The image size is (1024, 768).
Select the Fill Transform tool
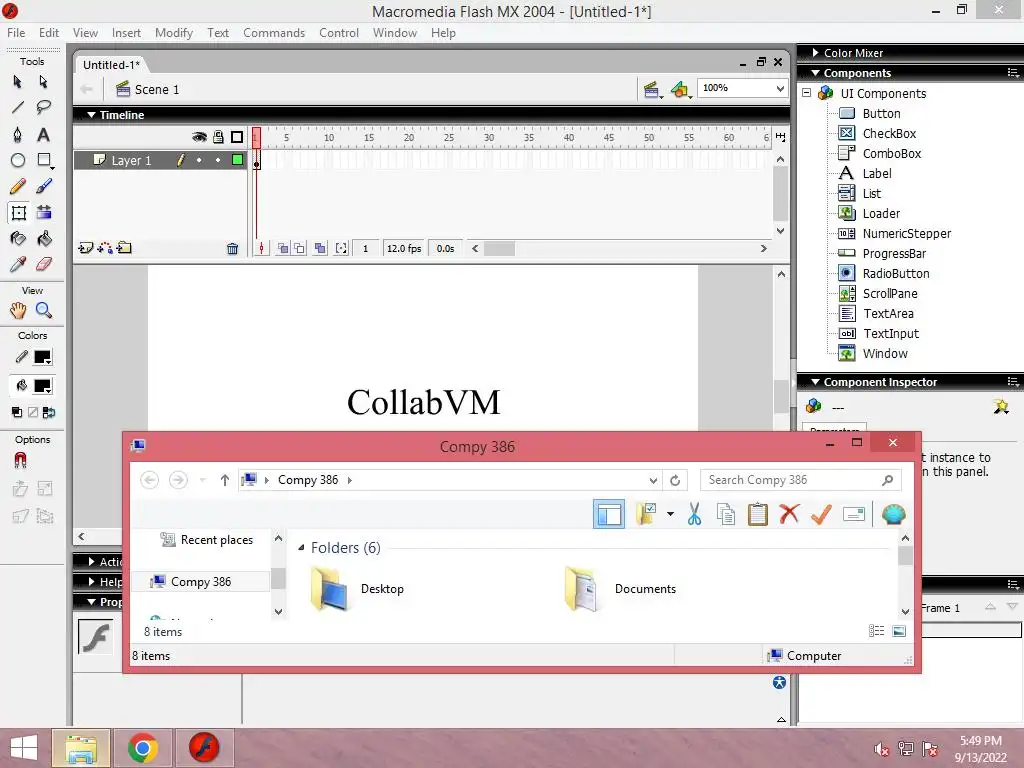point(44,213)
